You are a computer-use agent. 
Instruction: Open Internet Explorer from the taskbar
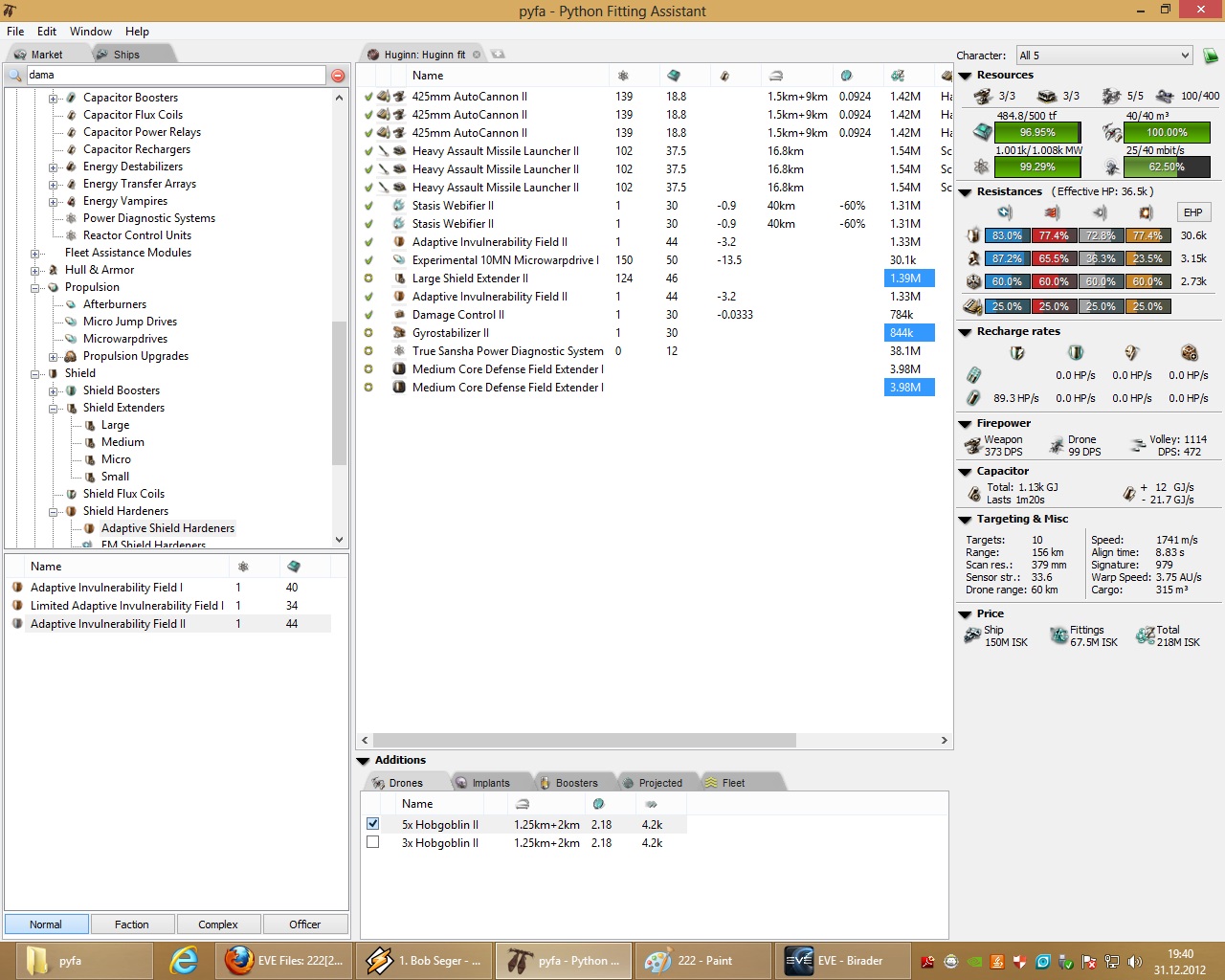(x=183, y=960)
